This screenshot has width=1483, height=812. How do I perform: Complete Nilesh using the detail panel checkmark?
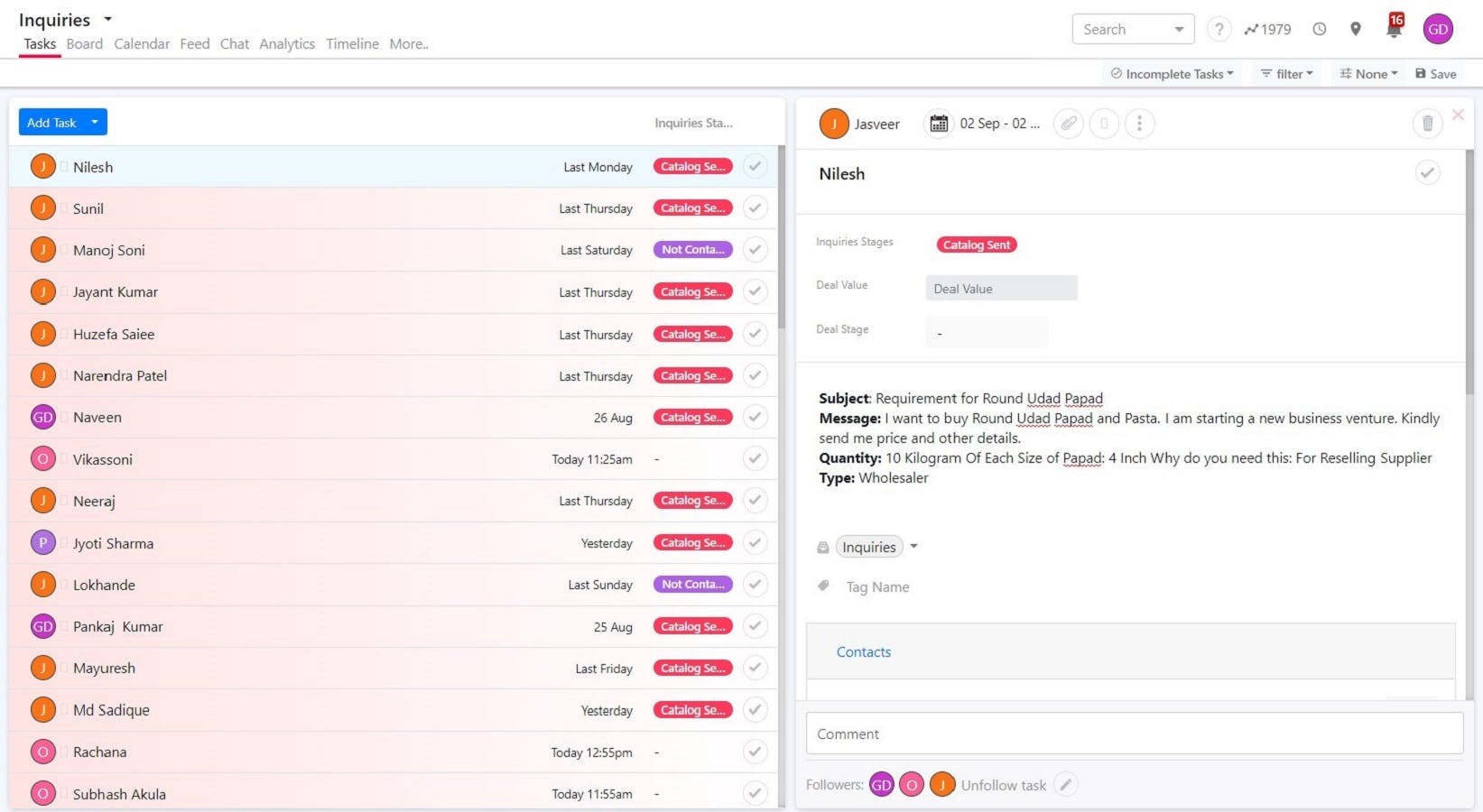1427,172
